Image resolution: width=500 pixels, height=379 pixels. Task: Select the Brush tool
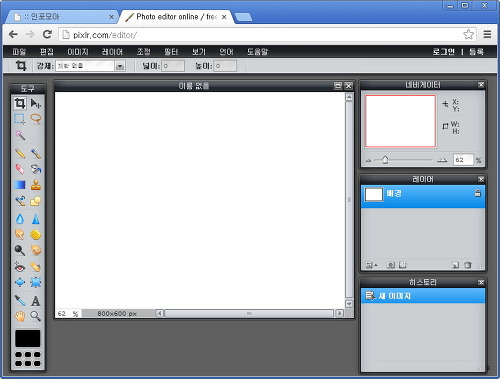[x=36, y=153]
